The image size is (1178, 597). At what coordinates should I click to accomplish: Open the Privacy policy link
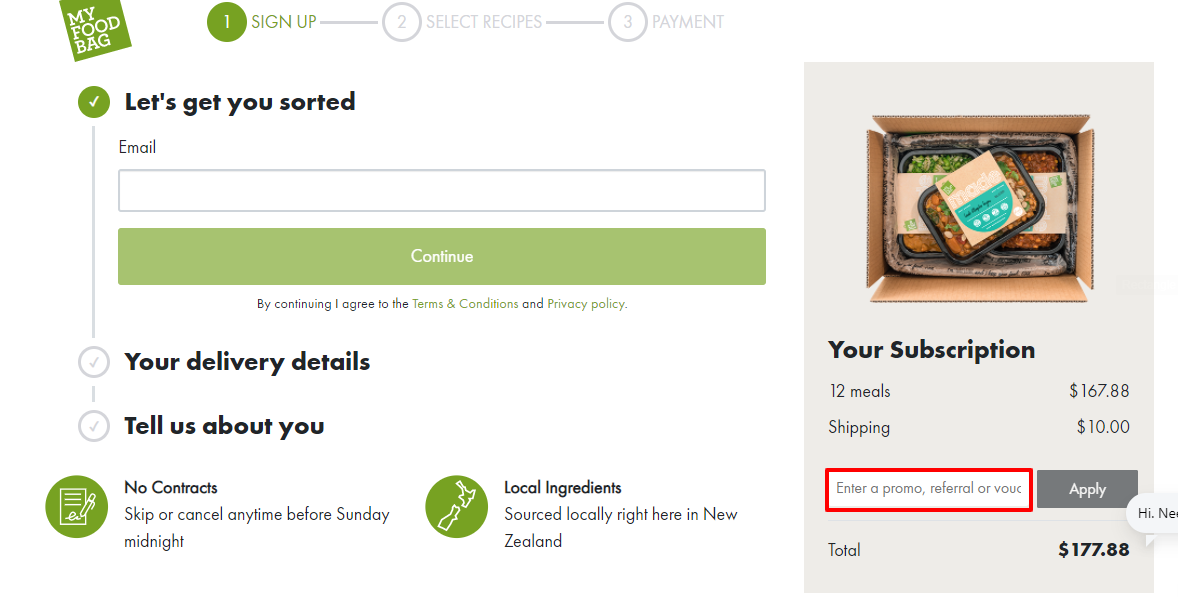586,304
